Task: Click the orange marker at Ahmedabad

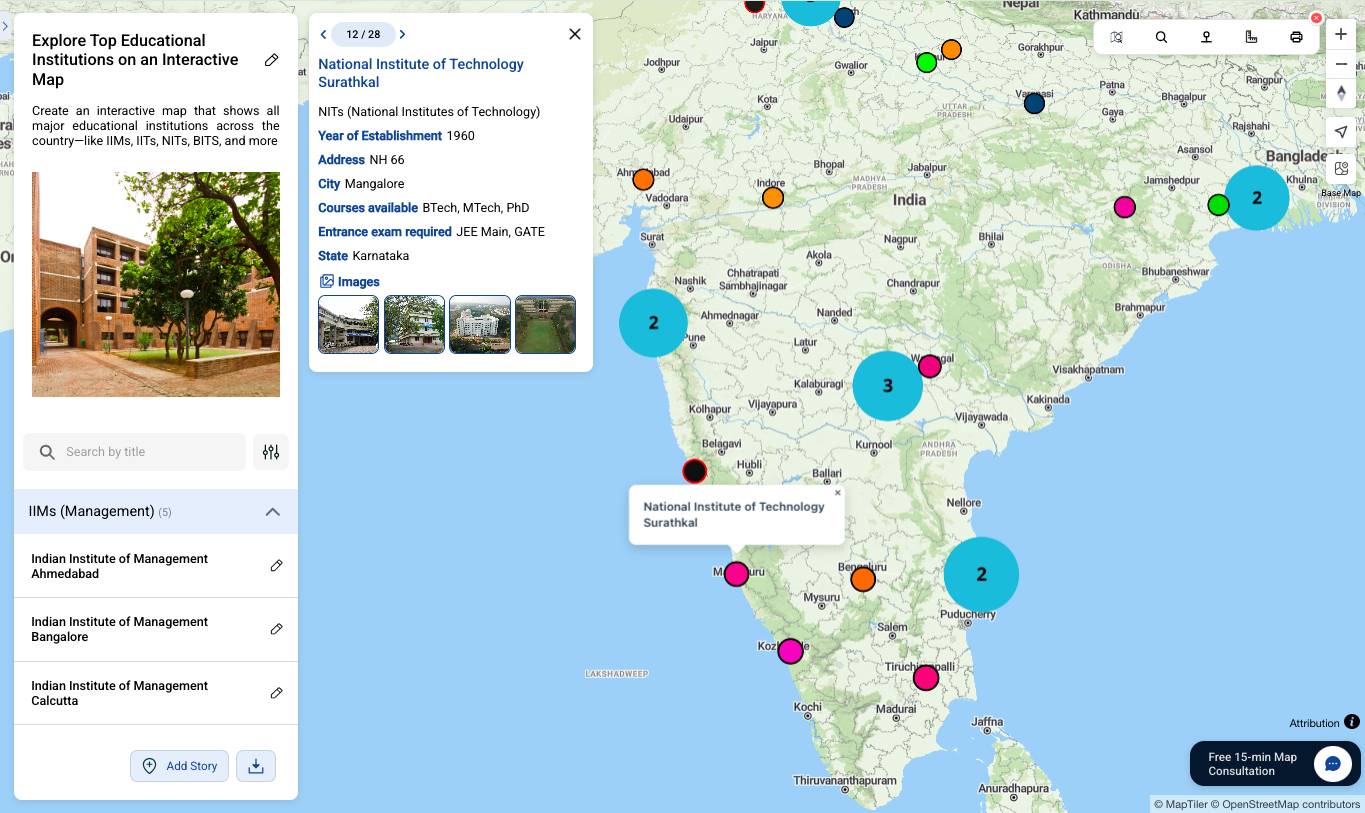Action: point(643,180)
